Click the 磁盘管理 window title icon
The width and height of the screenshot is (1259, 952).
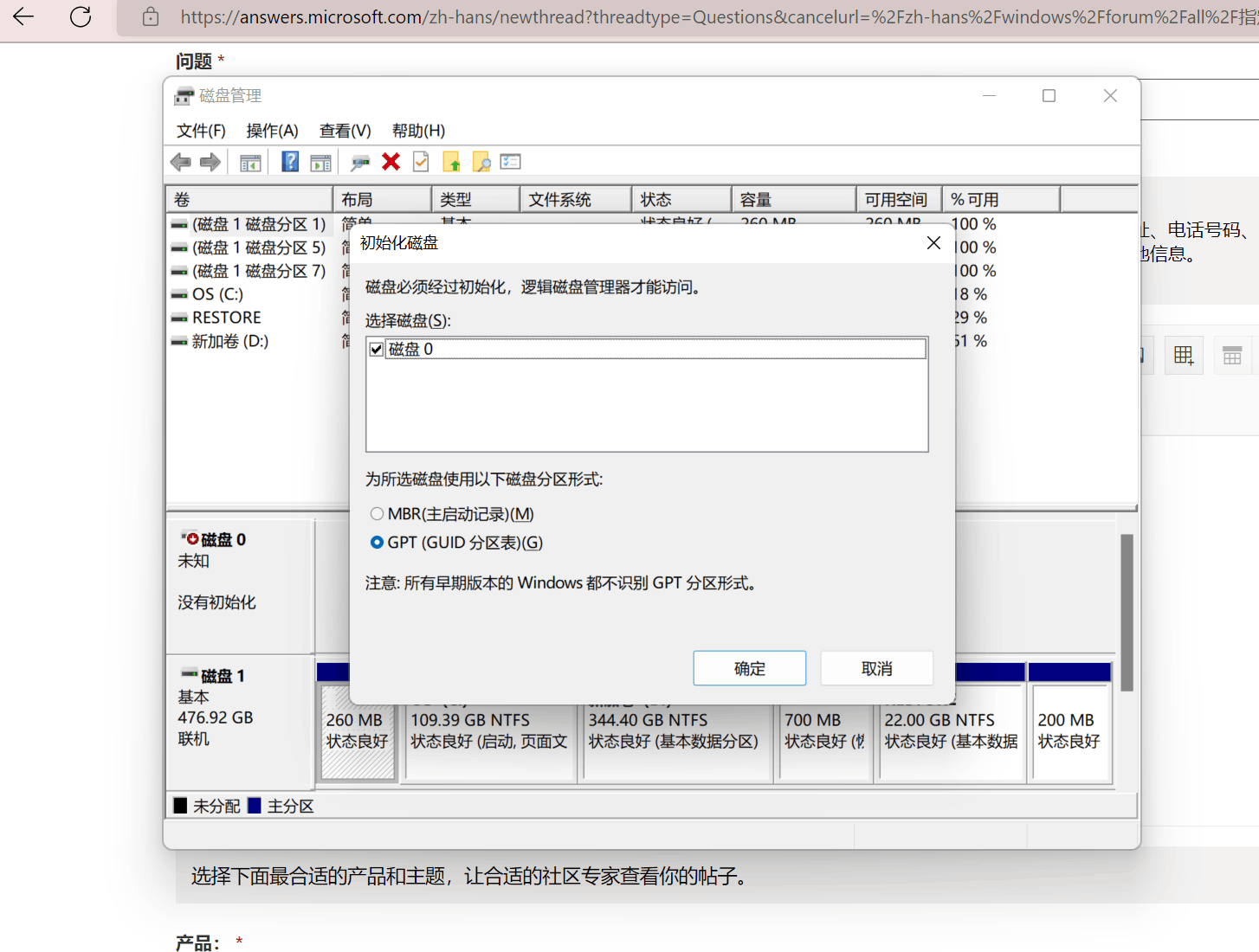(x=184, y=96)
